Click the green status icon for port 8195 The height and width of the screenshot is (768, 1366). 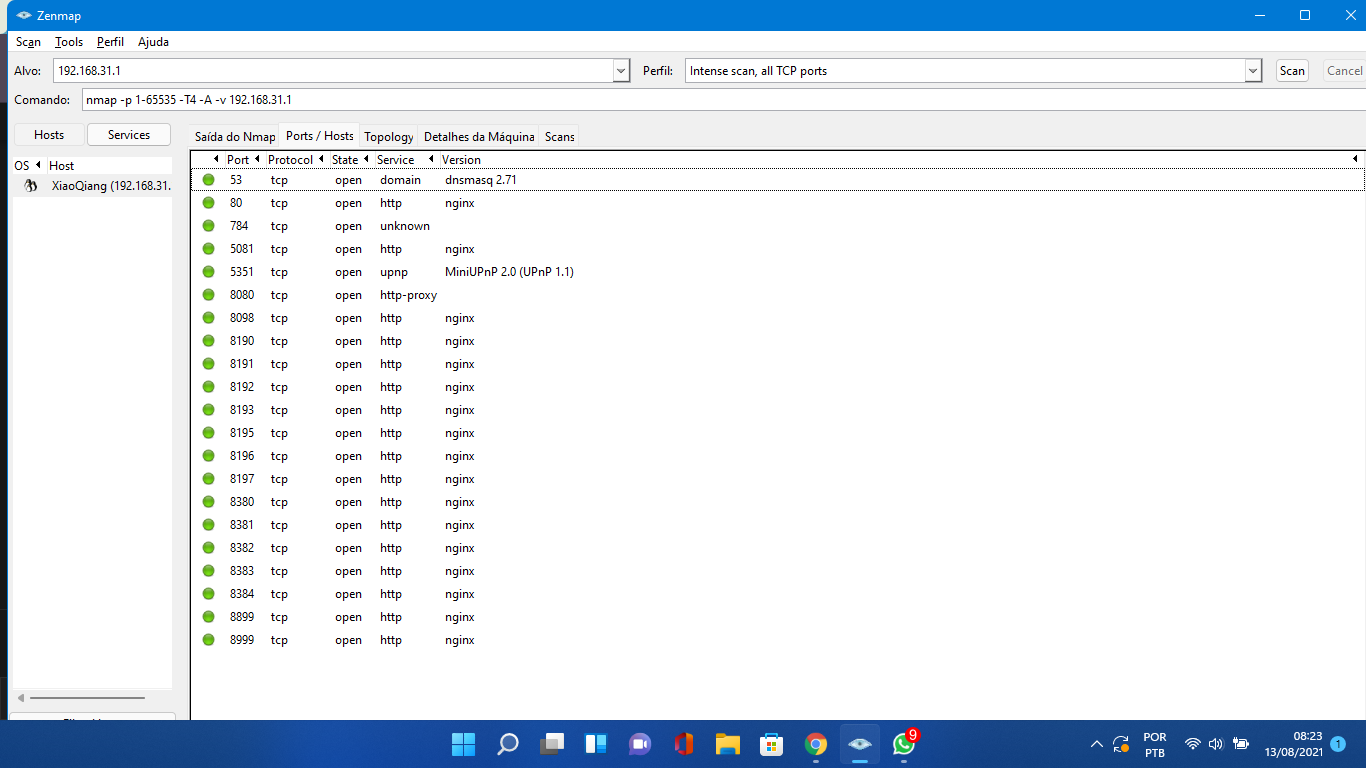pos(208,433)
